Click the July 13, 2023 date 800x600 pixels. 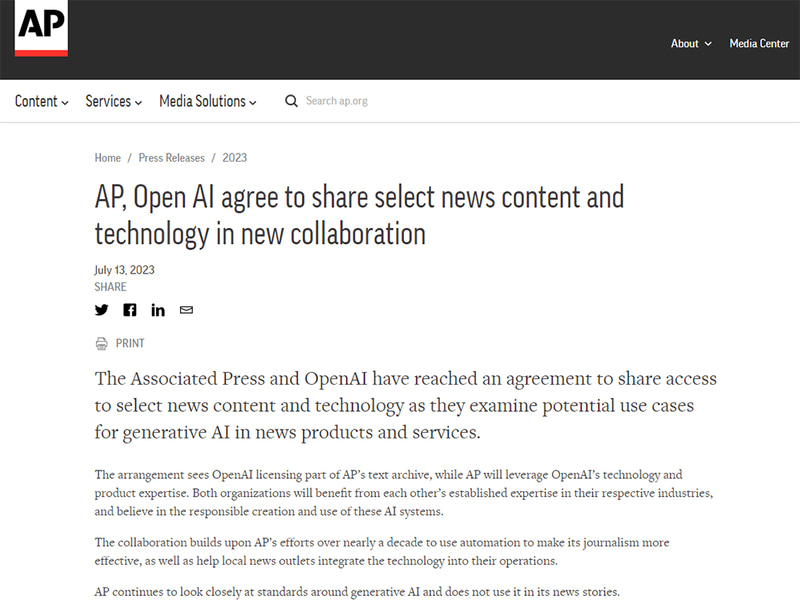(x=124, y=270)
